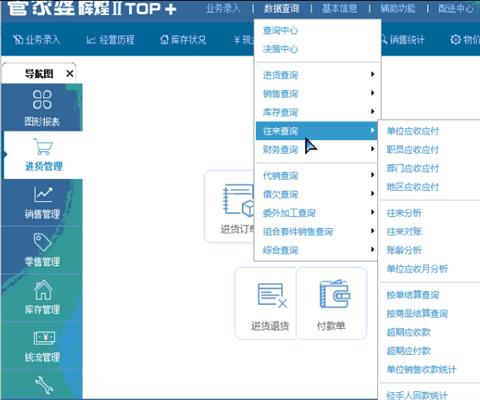Select the 进货管理 shopping cart icon
This screenshot has width=480, height=400.
43,147
